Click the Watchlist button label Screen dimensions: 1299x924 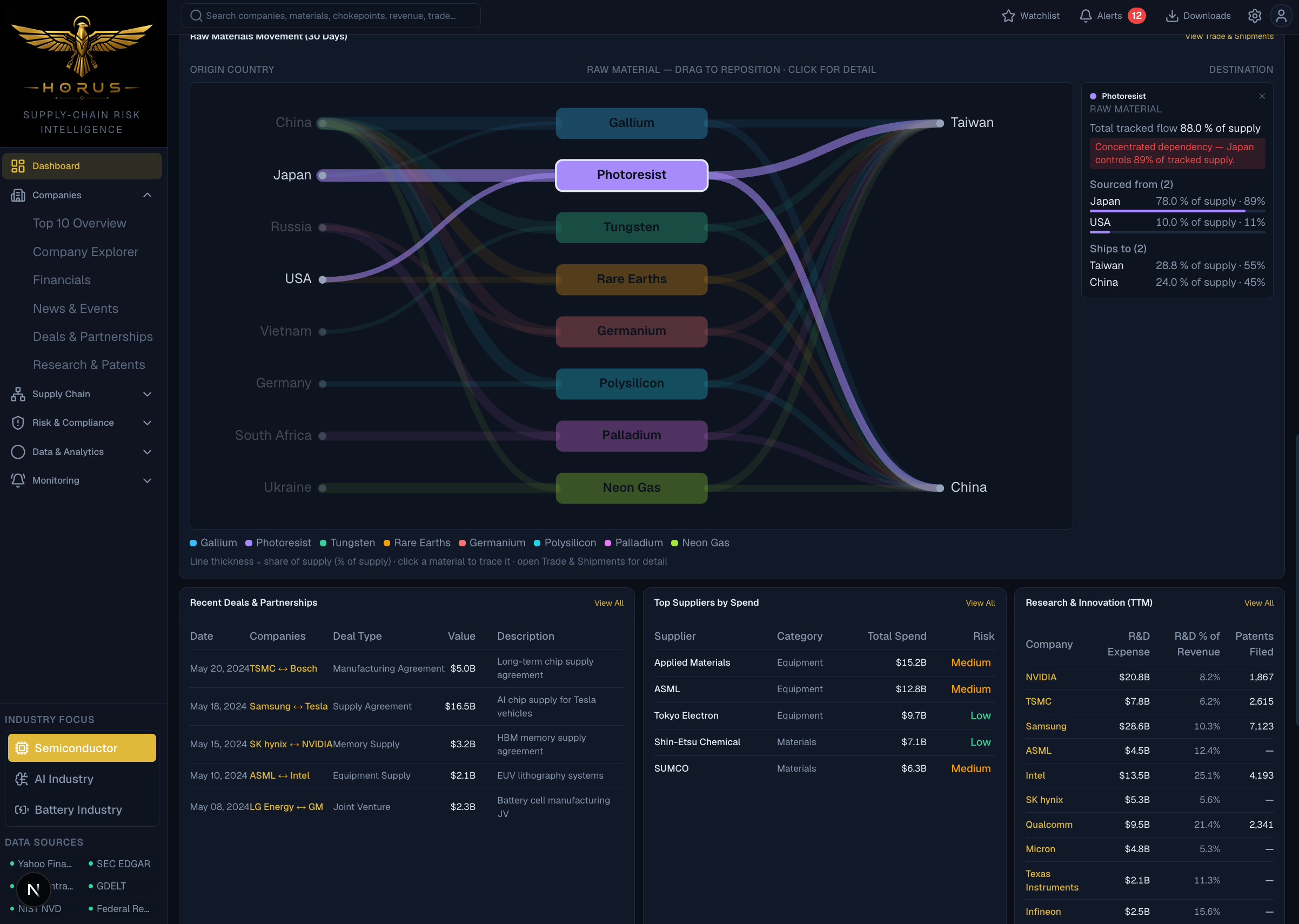click(x=1040, y=16)
